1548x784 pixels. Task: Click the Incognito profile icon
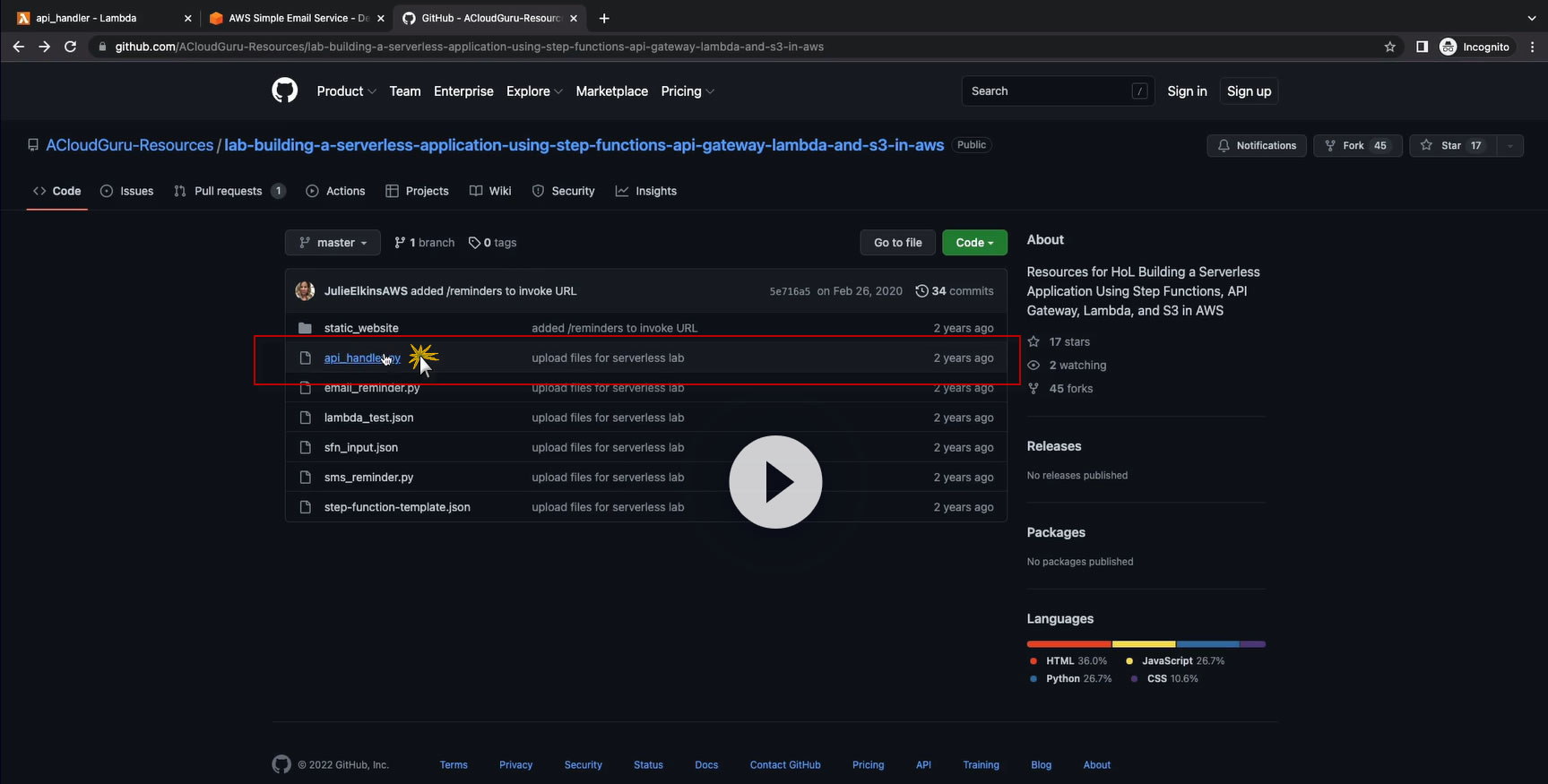pos(1448,47)
